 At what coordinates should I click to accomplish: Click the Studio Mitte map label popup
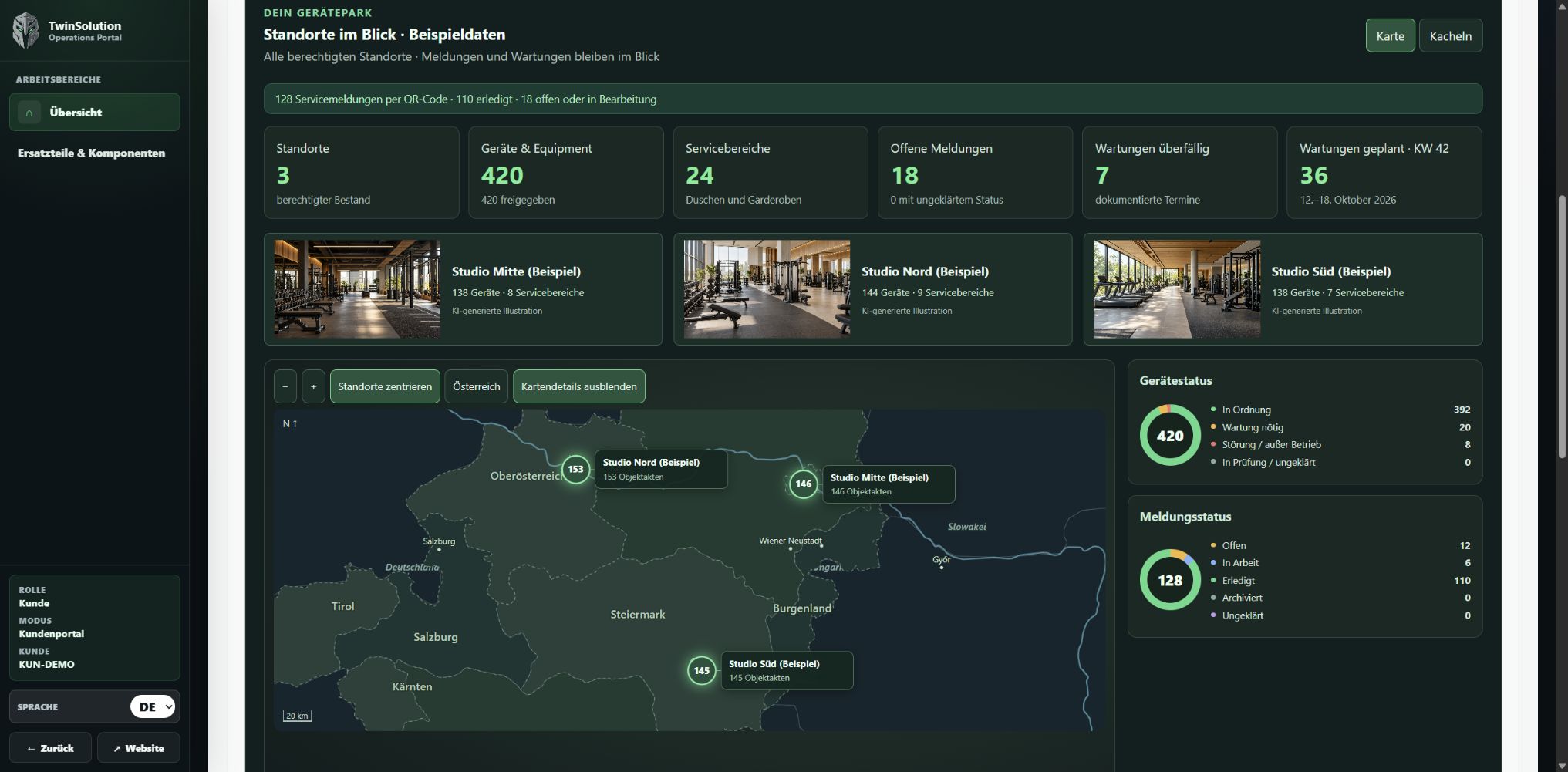click(889, 484)
